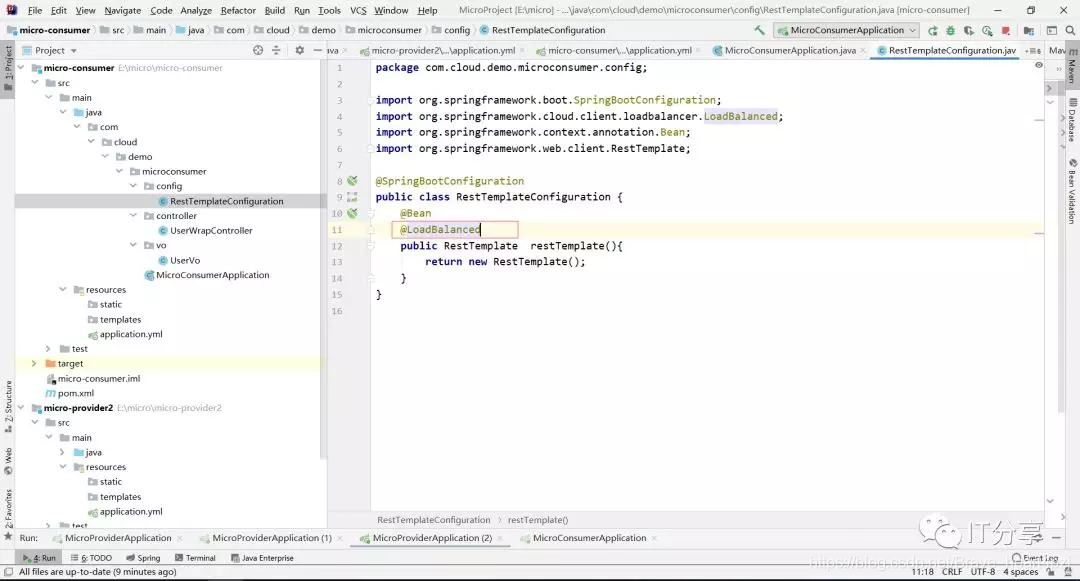Open the Project panel settings gear

tap(300, 50)
